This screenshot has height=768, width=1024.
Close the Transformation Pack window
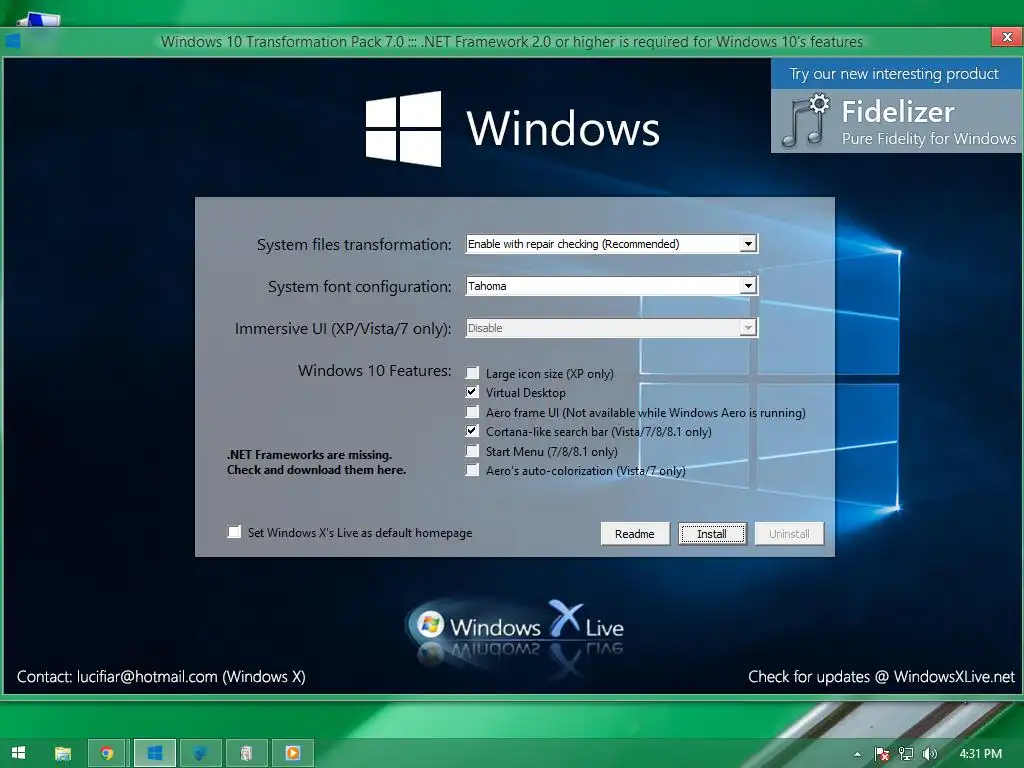click(1006, 37)
